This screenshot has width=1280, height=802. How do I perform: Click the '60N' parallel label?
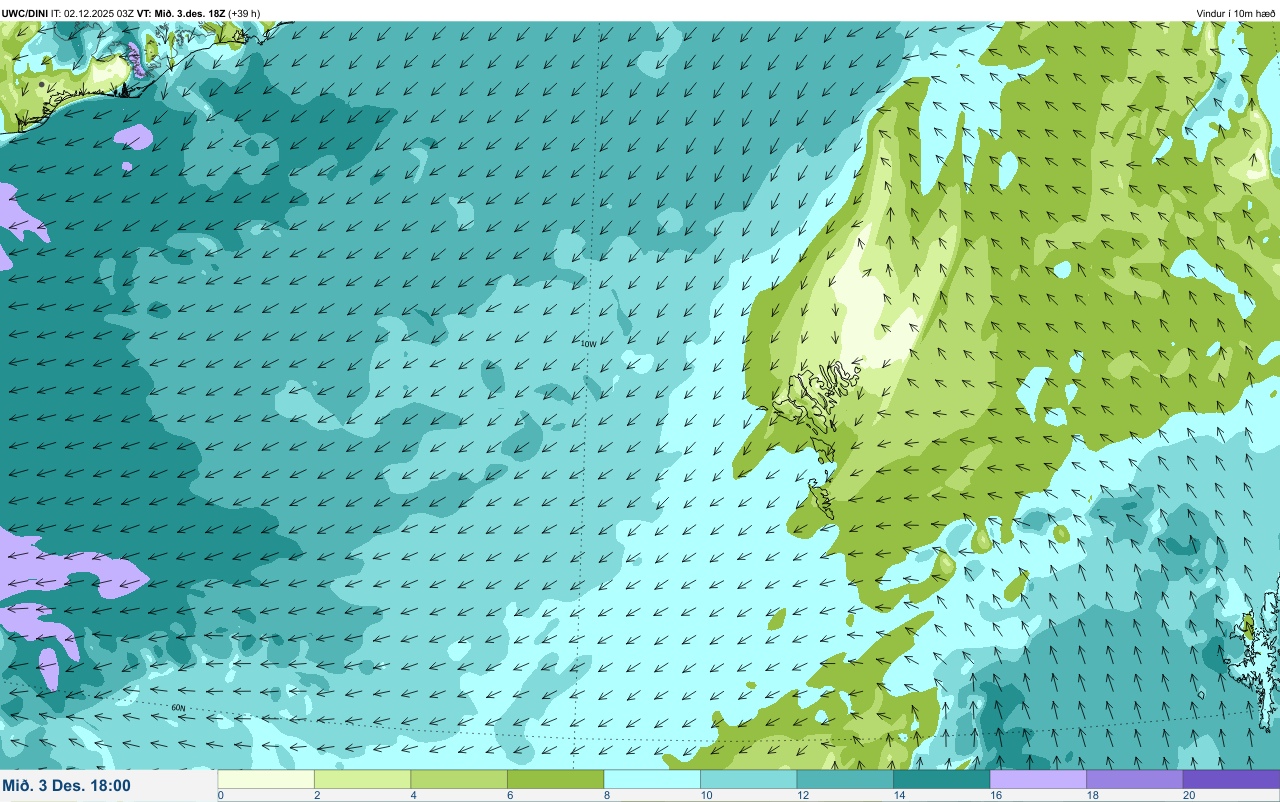[178, 708]
